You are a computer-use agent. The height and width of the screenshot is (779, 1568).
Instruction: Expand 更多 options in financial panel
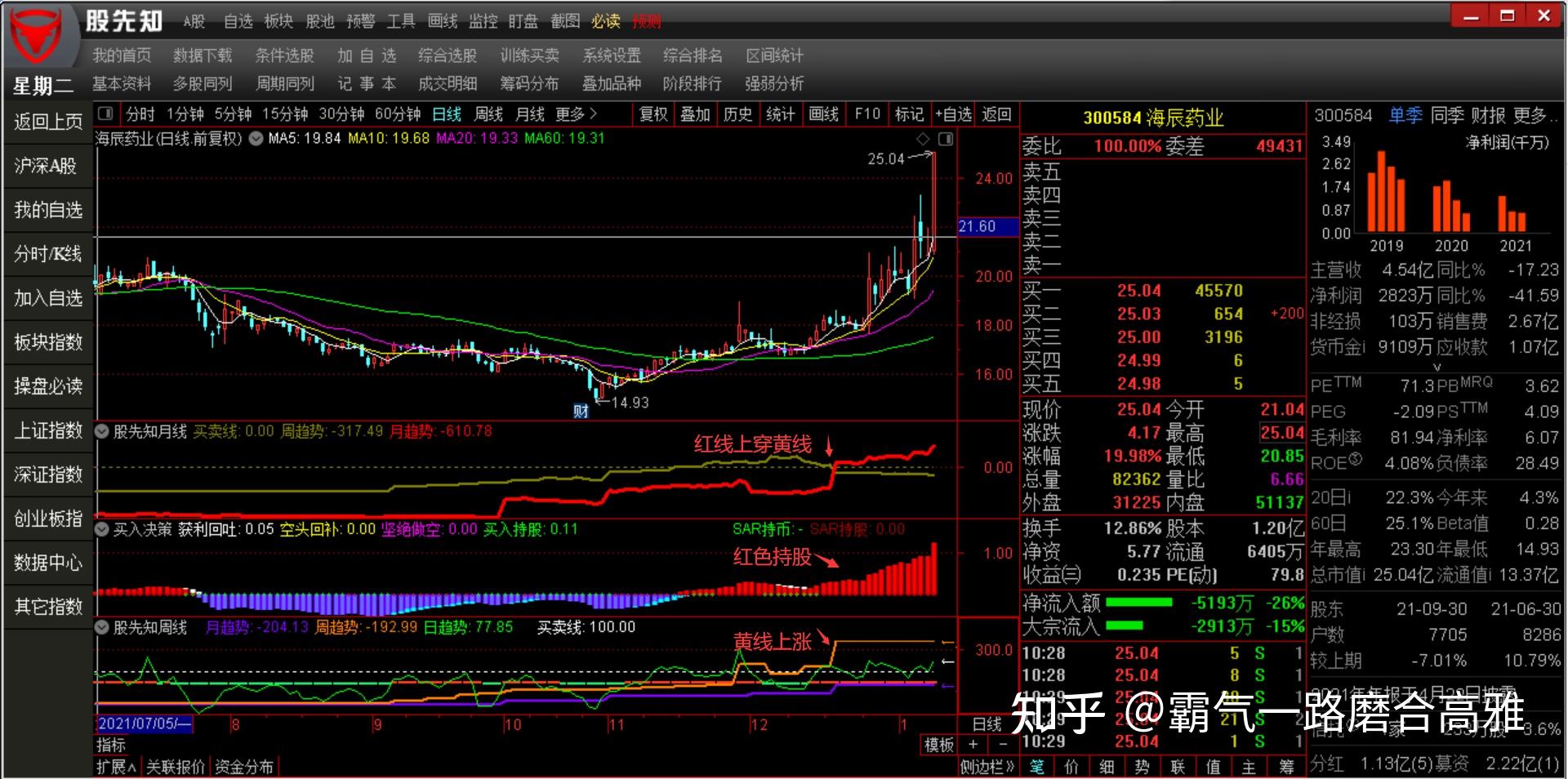coord(1535,115)
